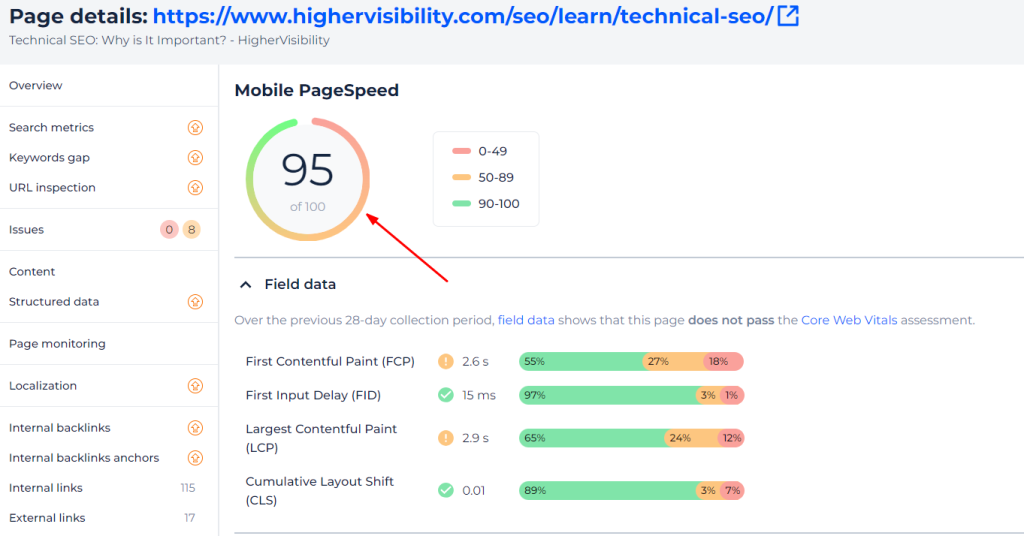Follow the 'field data' hyperlink
The height and width of the screenshot is (536, 1024).
pos(526,321)
